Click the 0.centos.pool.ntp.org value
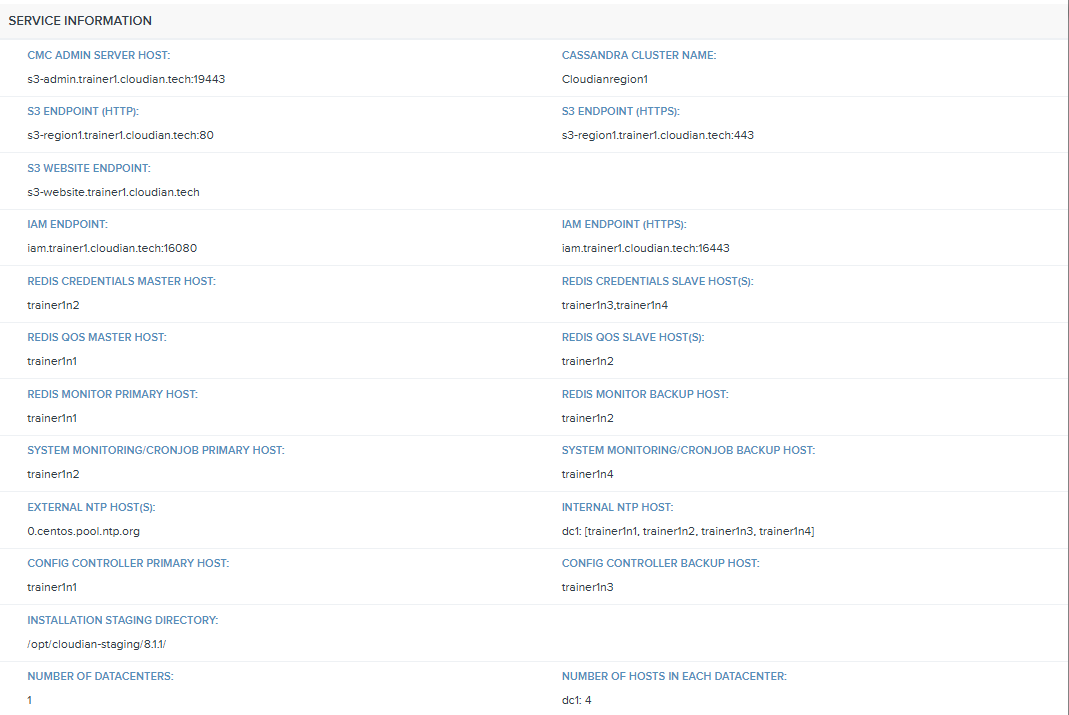The image size is (1069, 715). pos(83,532)
